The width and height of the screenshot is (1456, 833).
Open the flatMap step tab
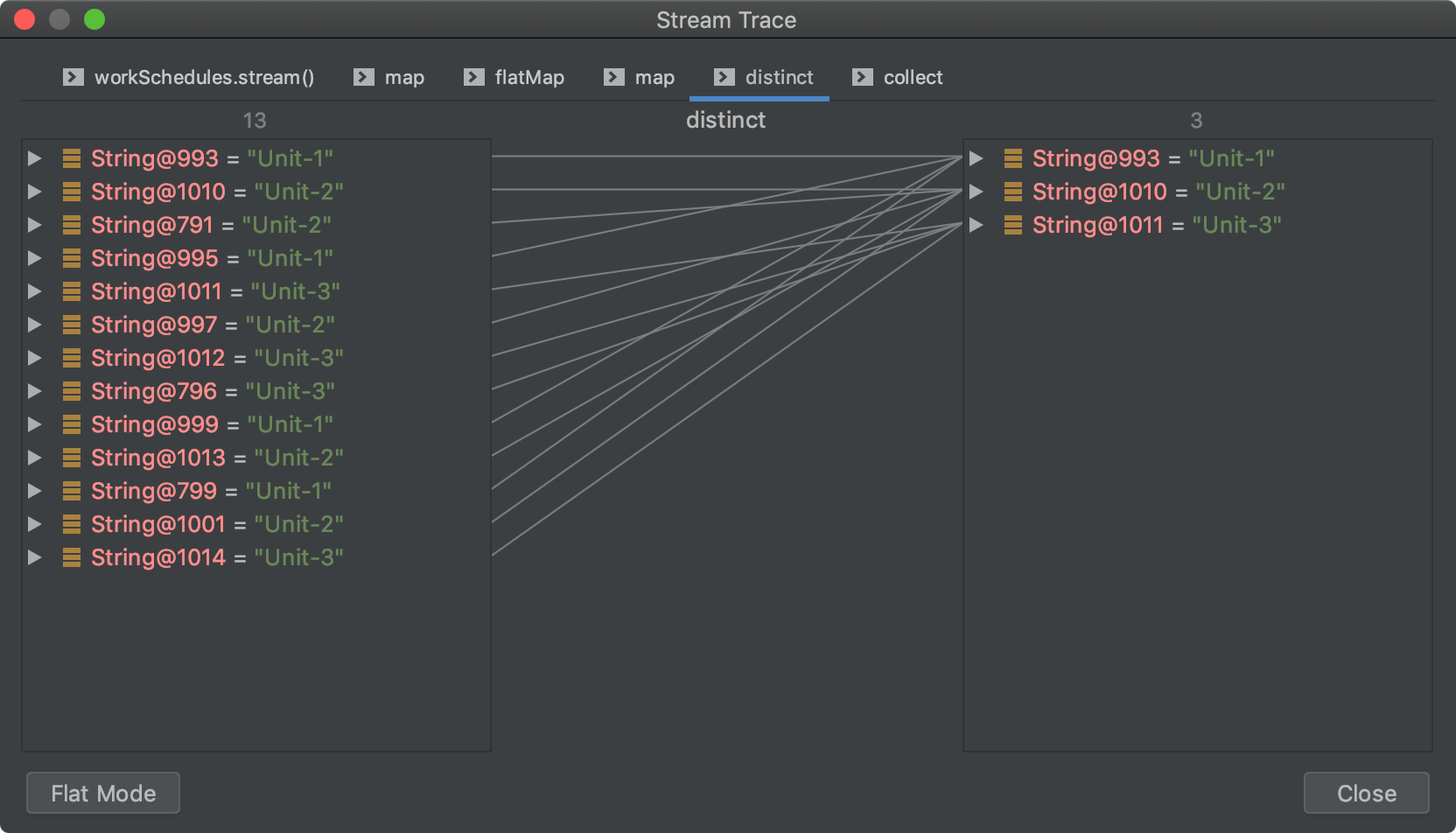[x=528, y=77]
